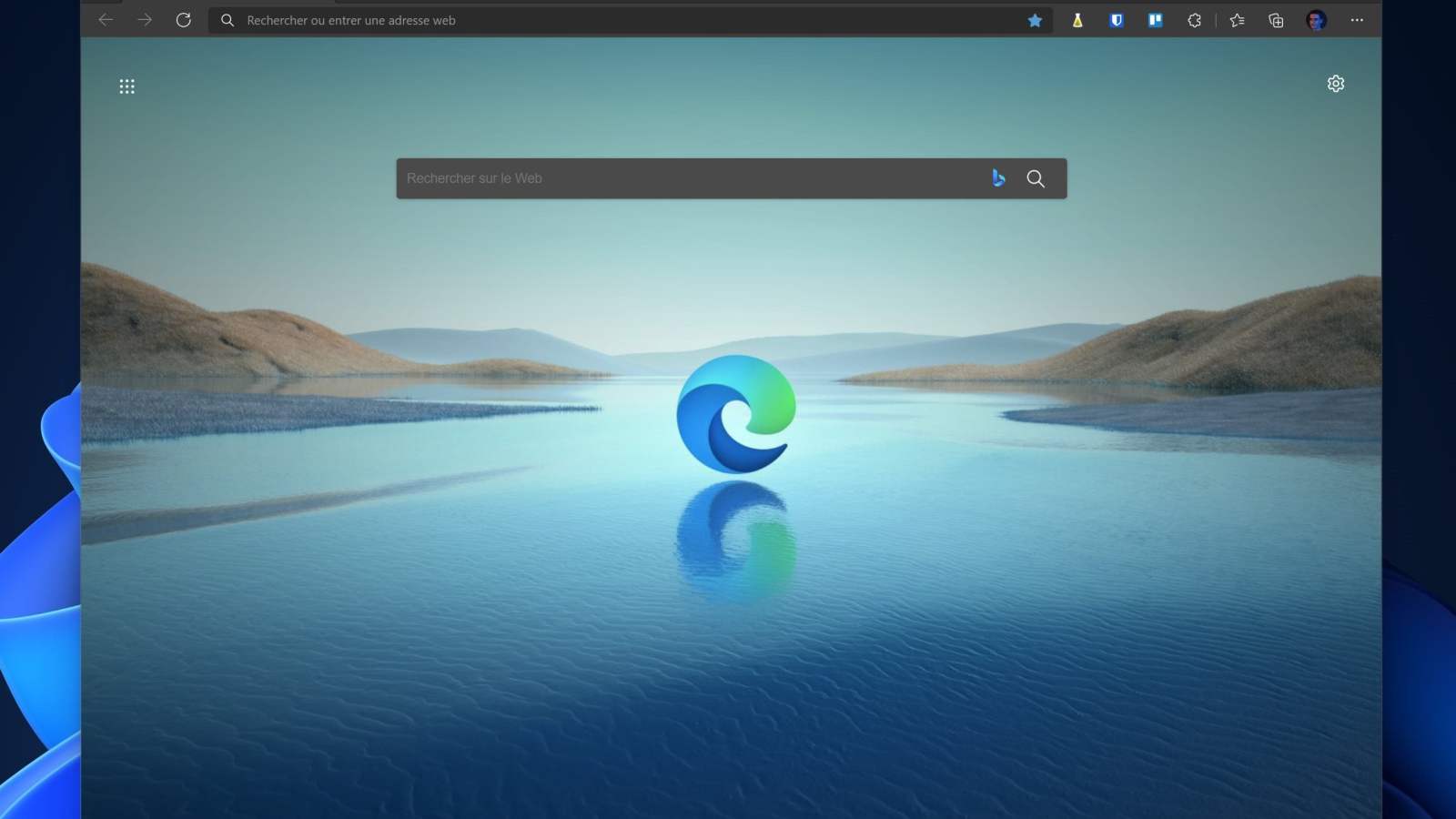Open the Settings and more menu

(x=1356, y=20)
